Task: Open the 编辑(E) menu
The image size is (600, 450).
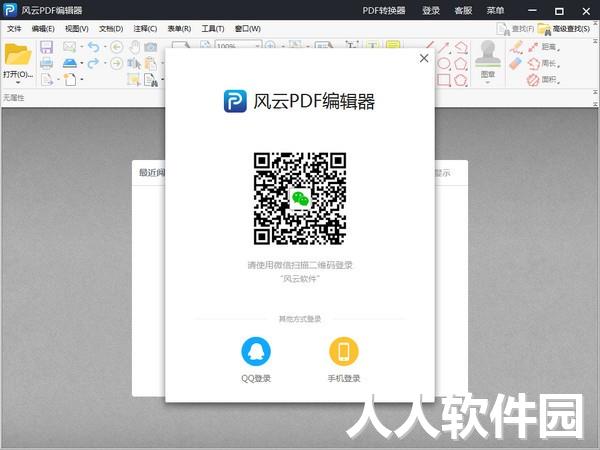Action: tap(43, 29)
